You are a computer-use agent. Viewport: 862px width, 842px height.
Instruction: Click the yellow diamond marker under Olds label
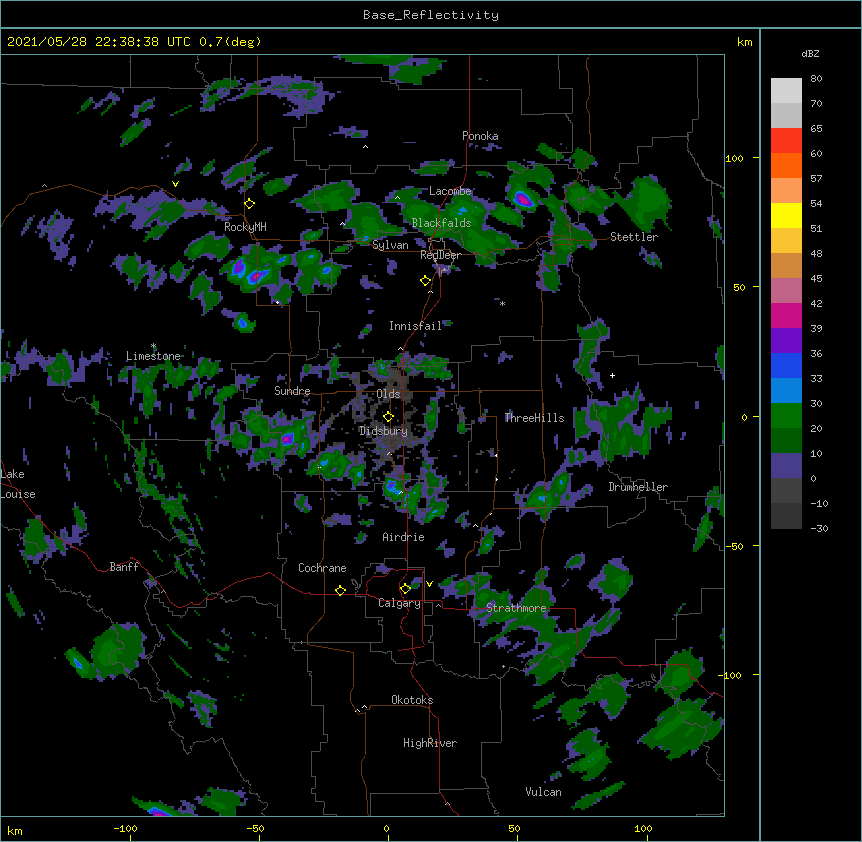tap(388, 416)
